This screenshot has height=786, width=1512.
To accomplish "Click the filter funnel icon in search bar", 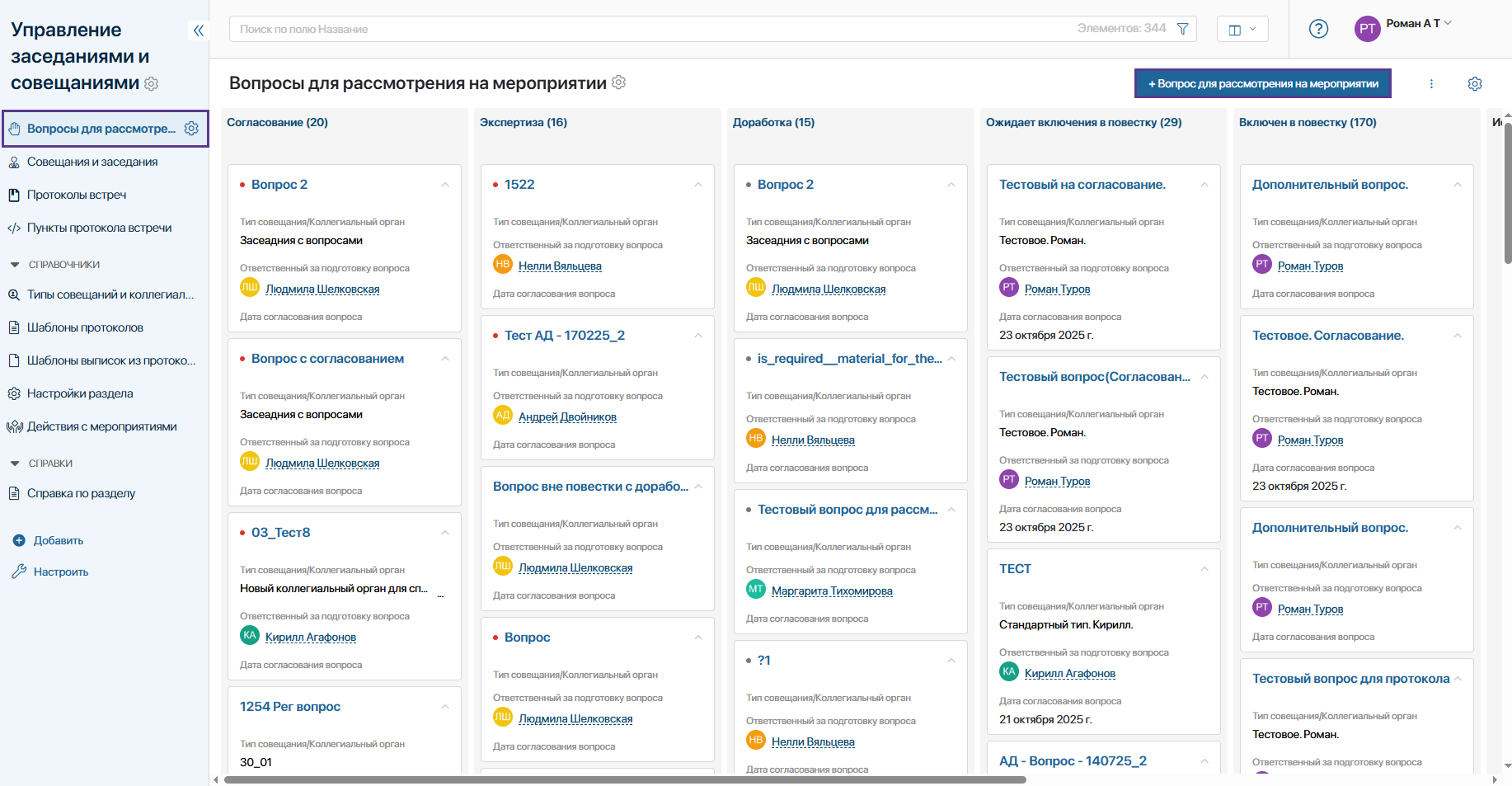I will pos(1182,29).
